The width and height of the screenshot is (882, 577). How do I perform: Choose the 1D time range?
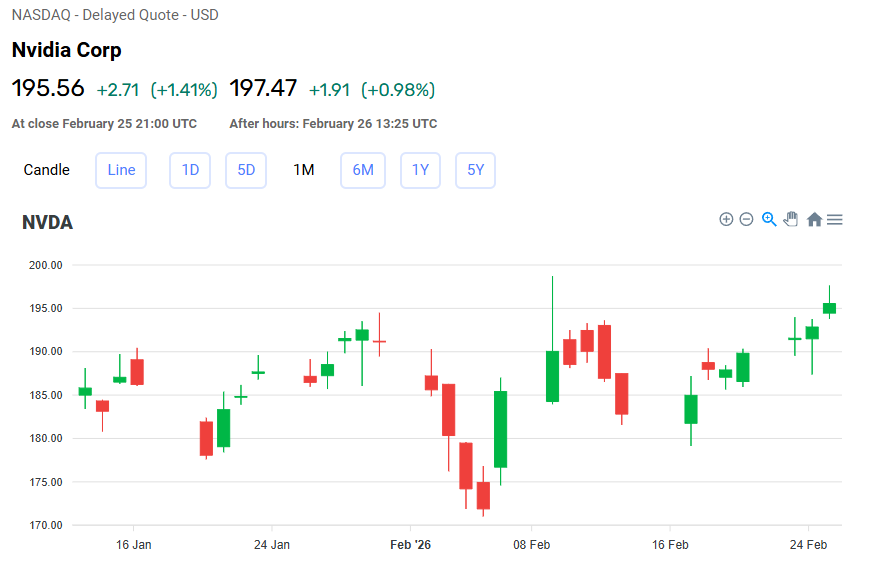click(x=190, y=170)
